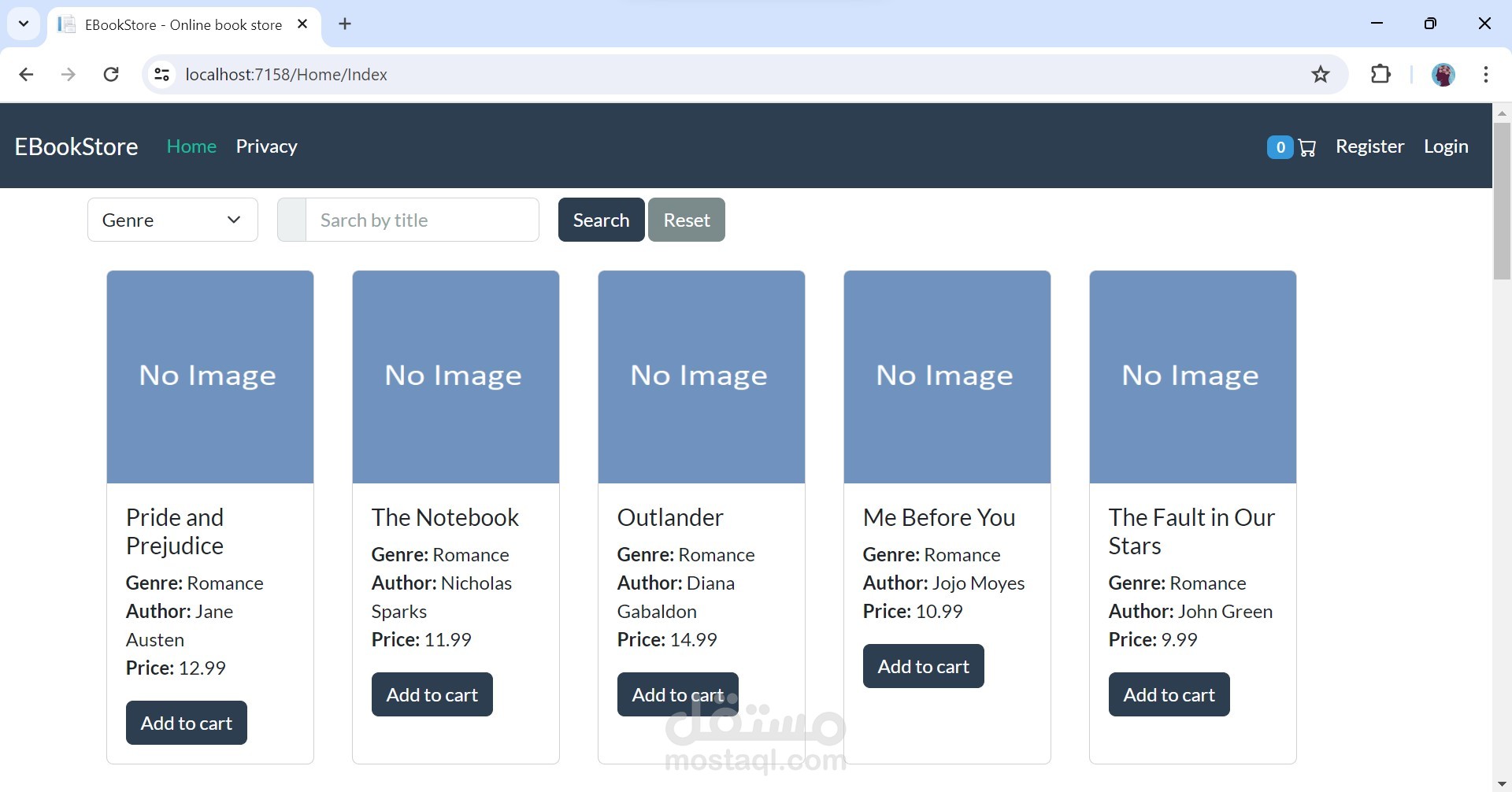Click the Price 11.99 text
The image size is (1512, 792).
421,639
